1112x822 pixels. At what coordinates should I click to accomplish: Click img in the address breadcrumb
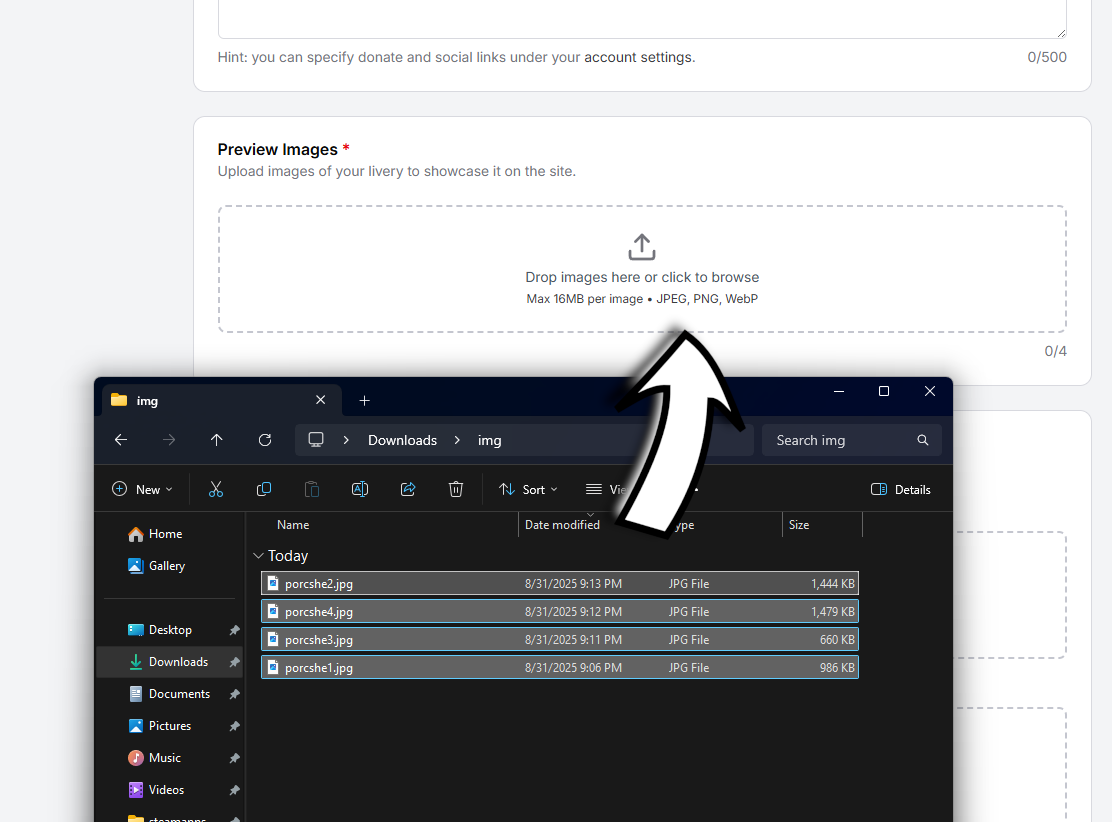[489, 440]
